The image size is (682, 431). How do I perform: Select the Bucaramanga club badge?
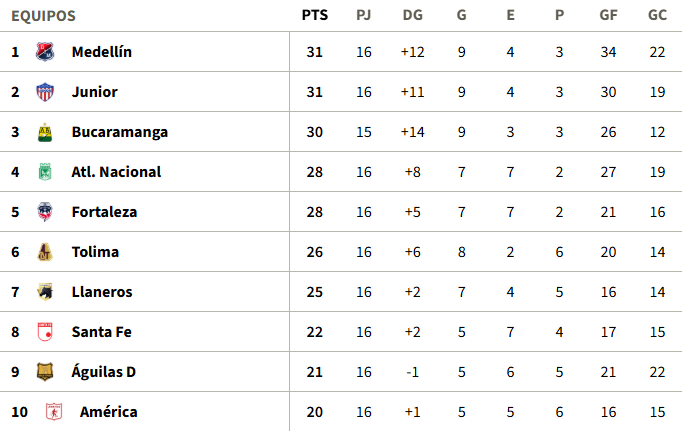44,132
